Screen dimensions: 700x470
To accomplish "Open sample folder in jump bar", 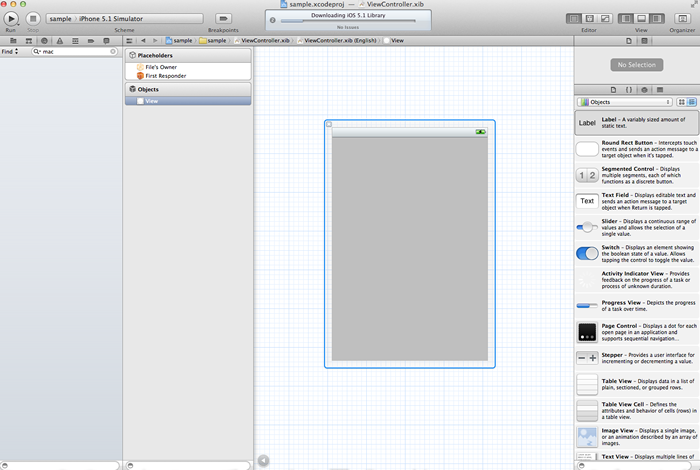I will [x=213, y=41].
